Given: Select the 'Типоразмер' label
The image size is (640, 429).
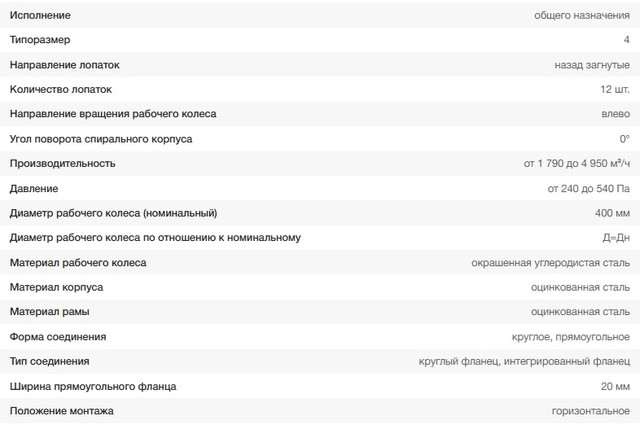Looking at the screenshot, I should [x=41, y=40].
